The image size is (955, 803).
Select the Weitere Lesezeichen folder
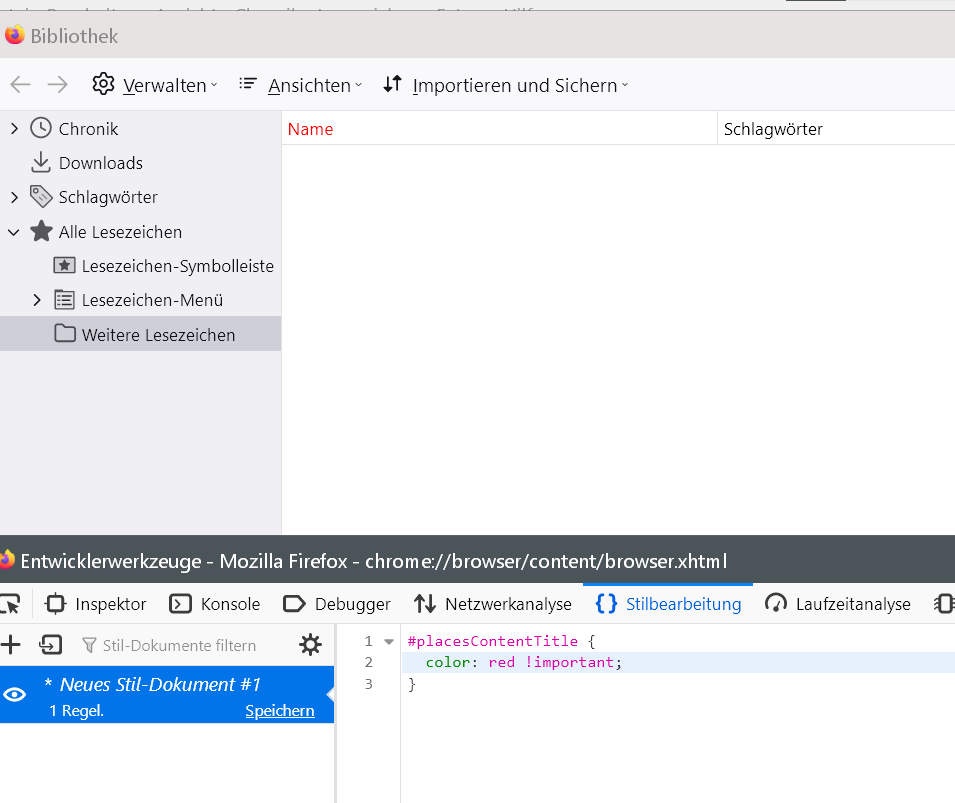(158, 335)
